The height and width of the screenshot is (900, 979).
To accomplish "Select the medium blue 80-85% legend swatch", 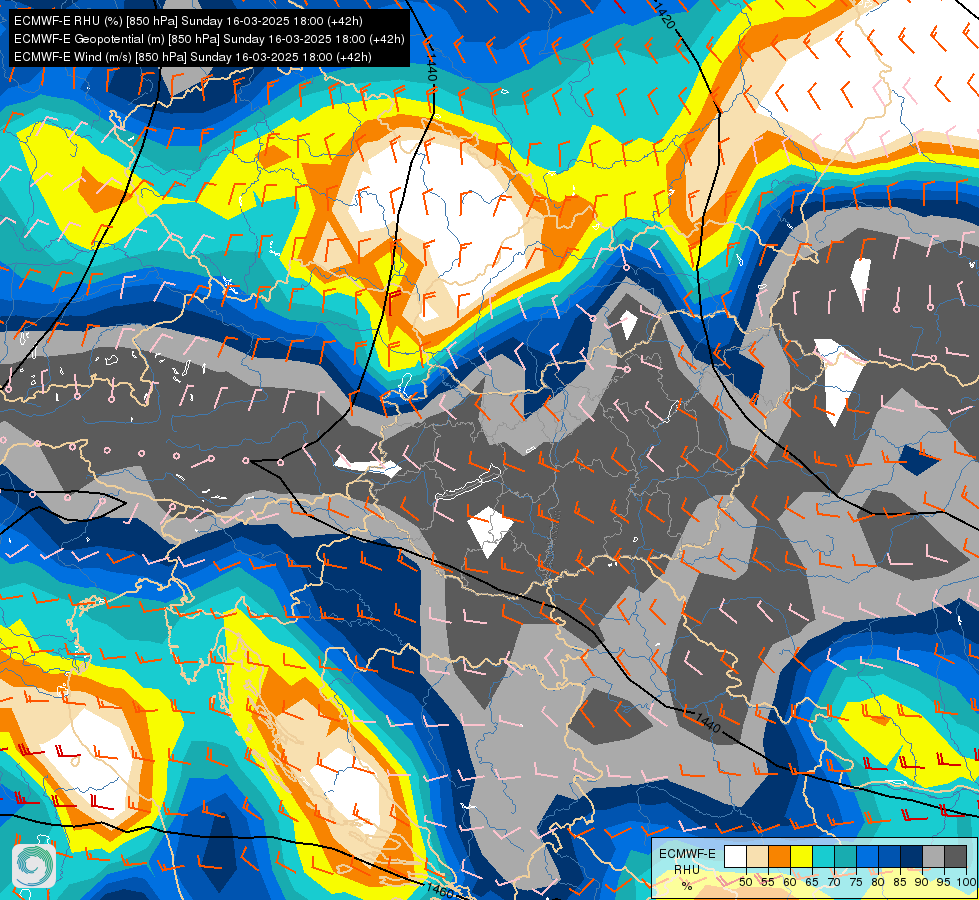I will click(x=890, y=856).
